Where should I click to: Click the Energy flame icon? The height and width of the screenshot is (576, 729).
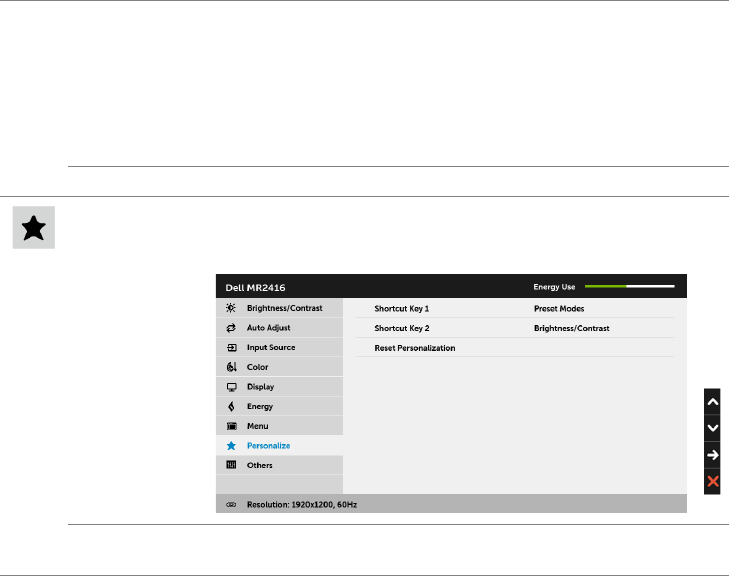click(231, 406)
